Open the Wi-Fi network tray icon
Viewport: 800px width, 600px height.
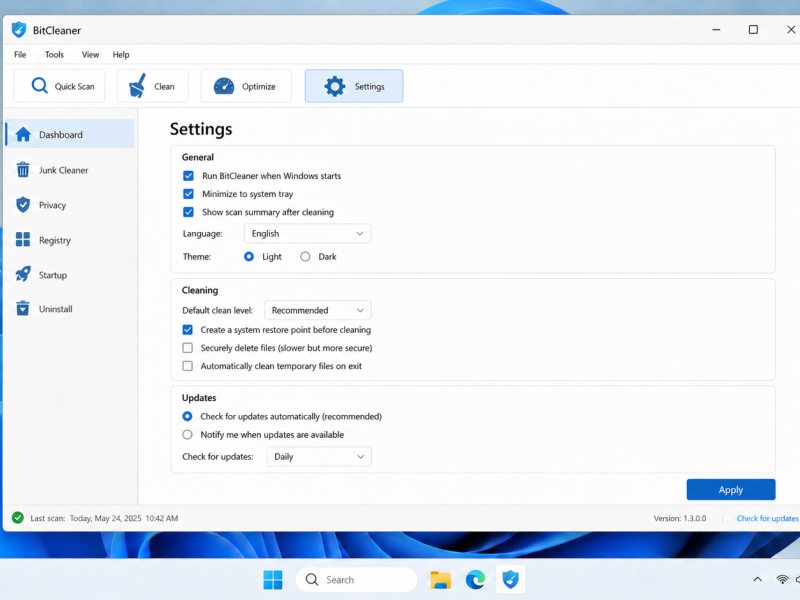[x=782, y=580]
